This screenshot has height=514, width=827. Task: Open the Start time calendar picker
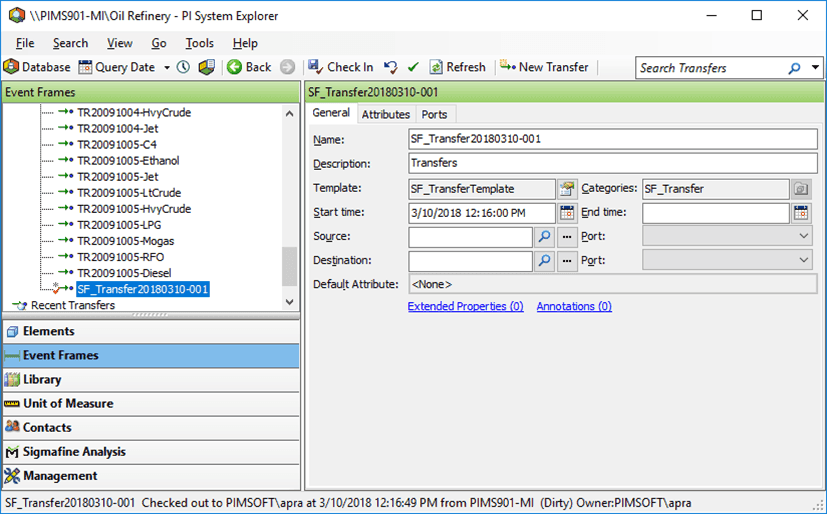[x=567, y=213]
